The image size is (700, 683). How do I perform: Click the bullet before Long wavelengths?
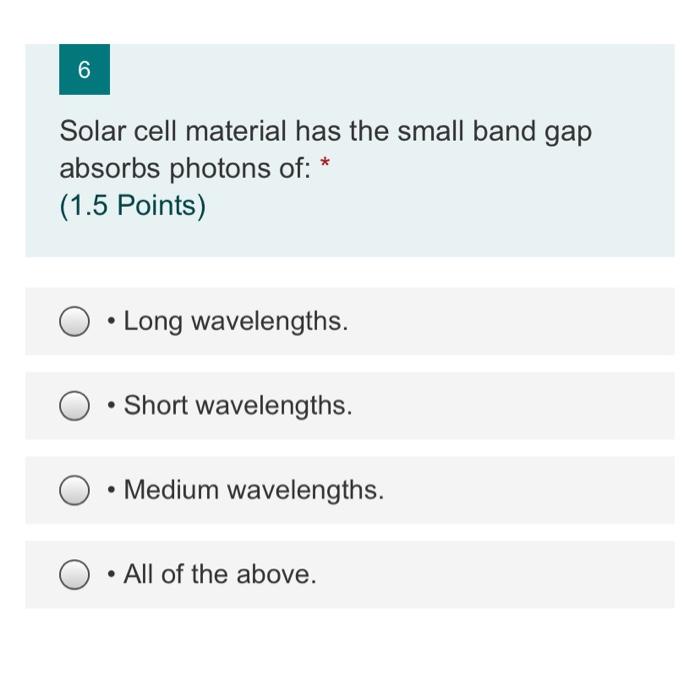(111, 321)
